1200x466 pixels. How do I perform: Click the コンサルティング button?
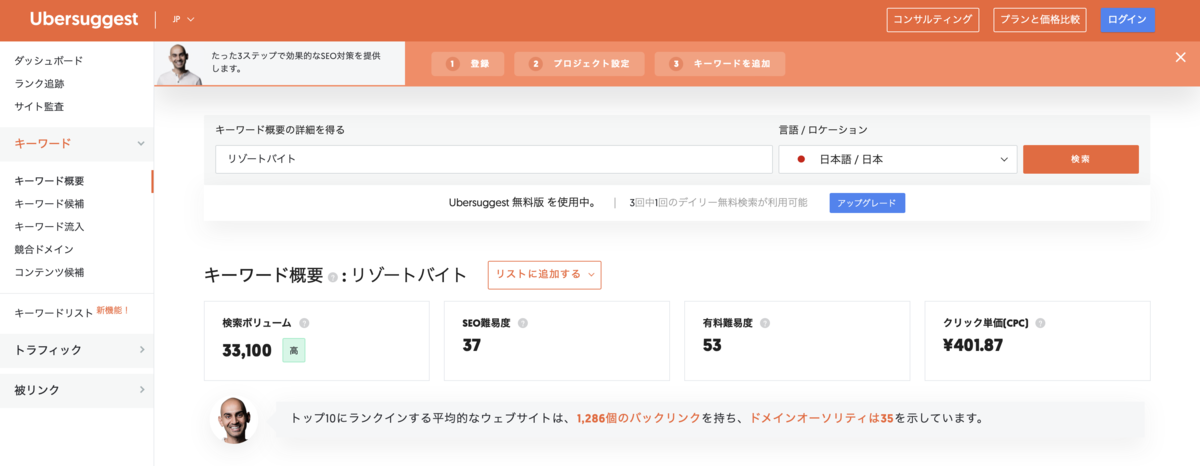click(x=932, y=20)
